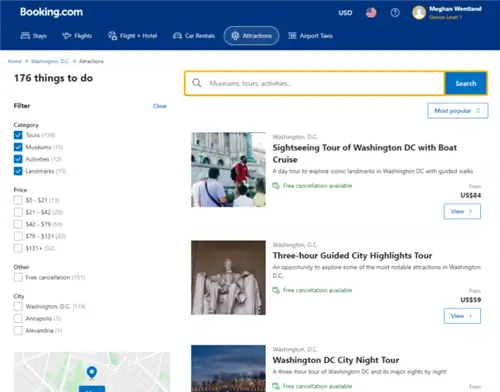Uncheck the Museums category checkbox

[18, 147]
